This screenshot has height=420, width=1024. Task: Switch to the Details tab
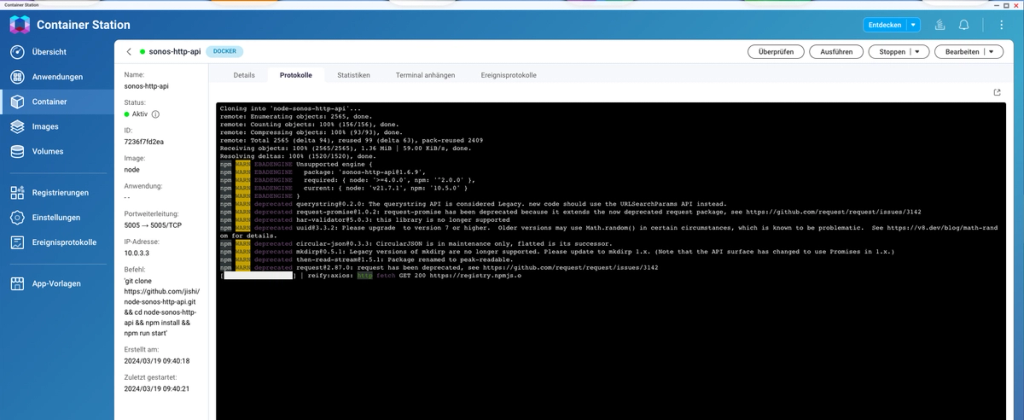244,75
